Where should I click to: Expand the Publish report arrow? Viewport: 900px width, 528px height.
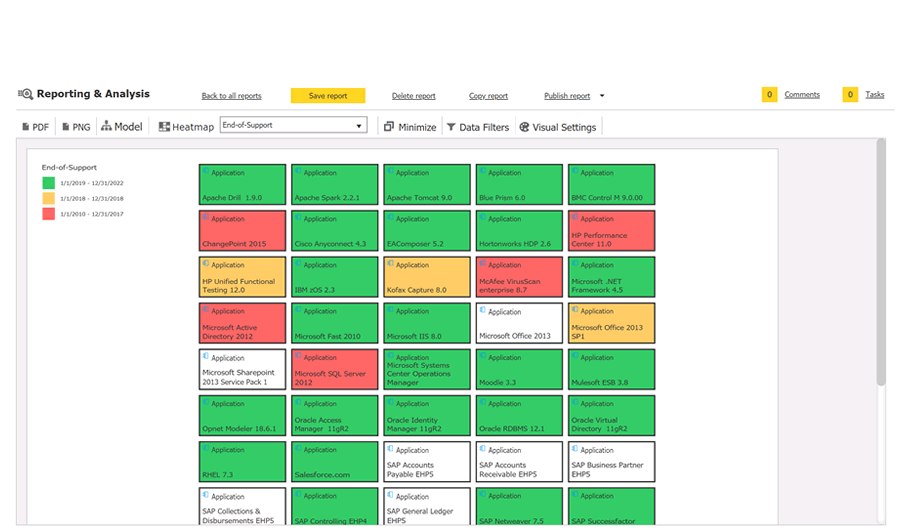(602, 96)
